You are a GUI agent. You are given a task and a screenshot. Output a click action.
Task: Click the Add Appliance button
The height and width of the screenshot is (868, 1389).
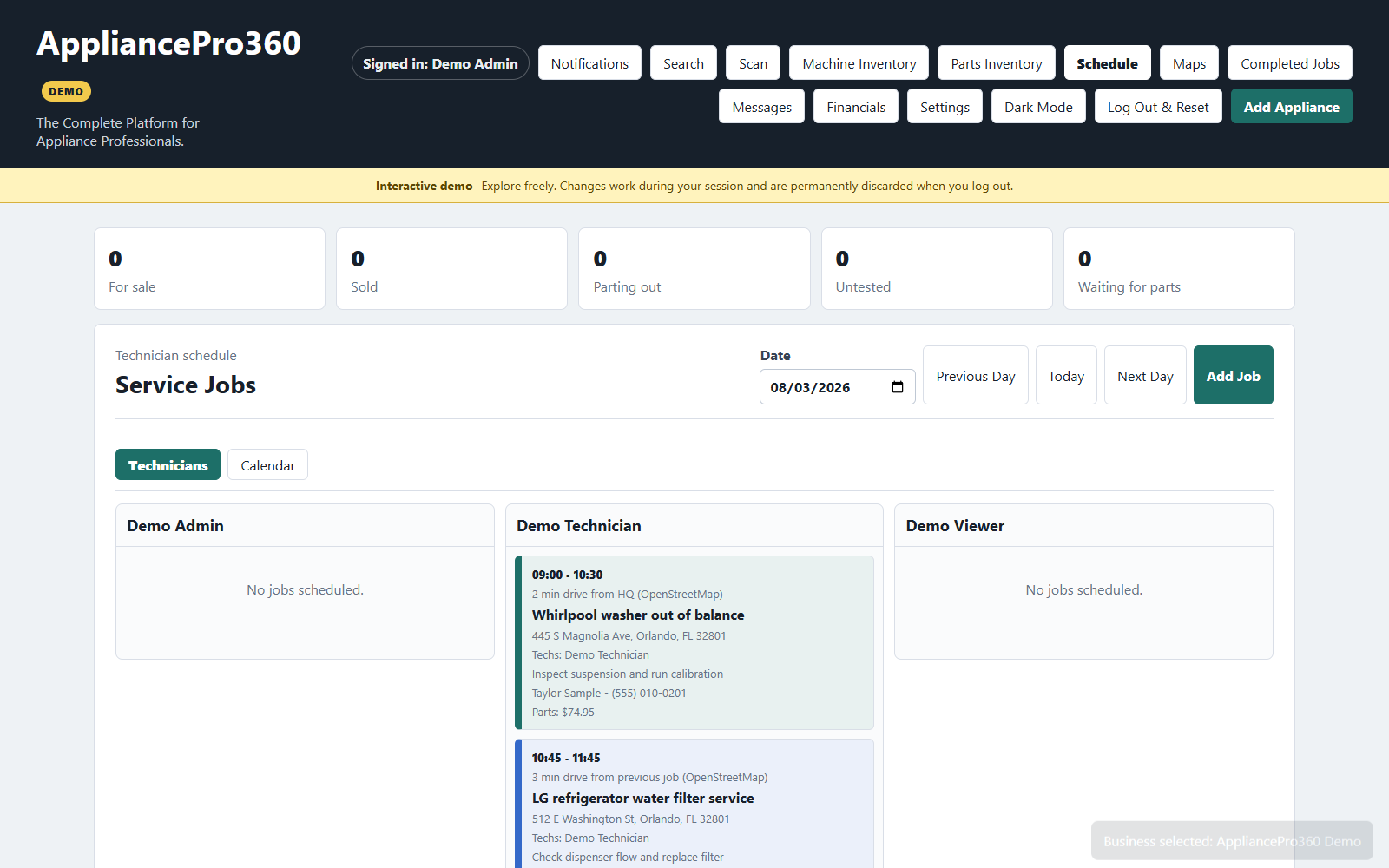point(1291,107)
